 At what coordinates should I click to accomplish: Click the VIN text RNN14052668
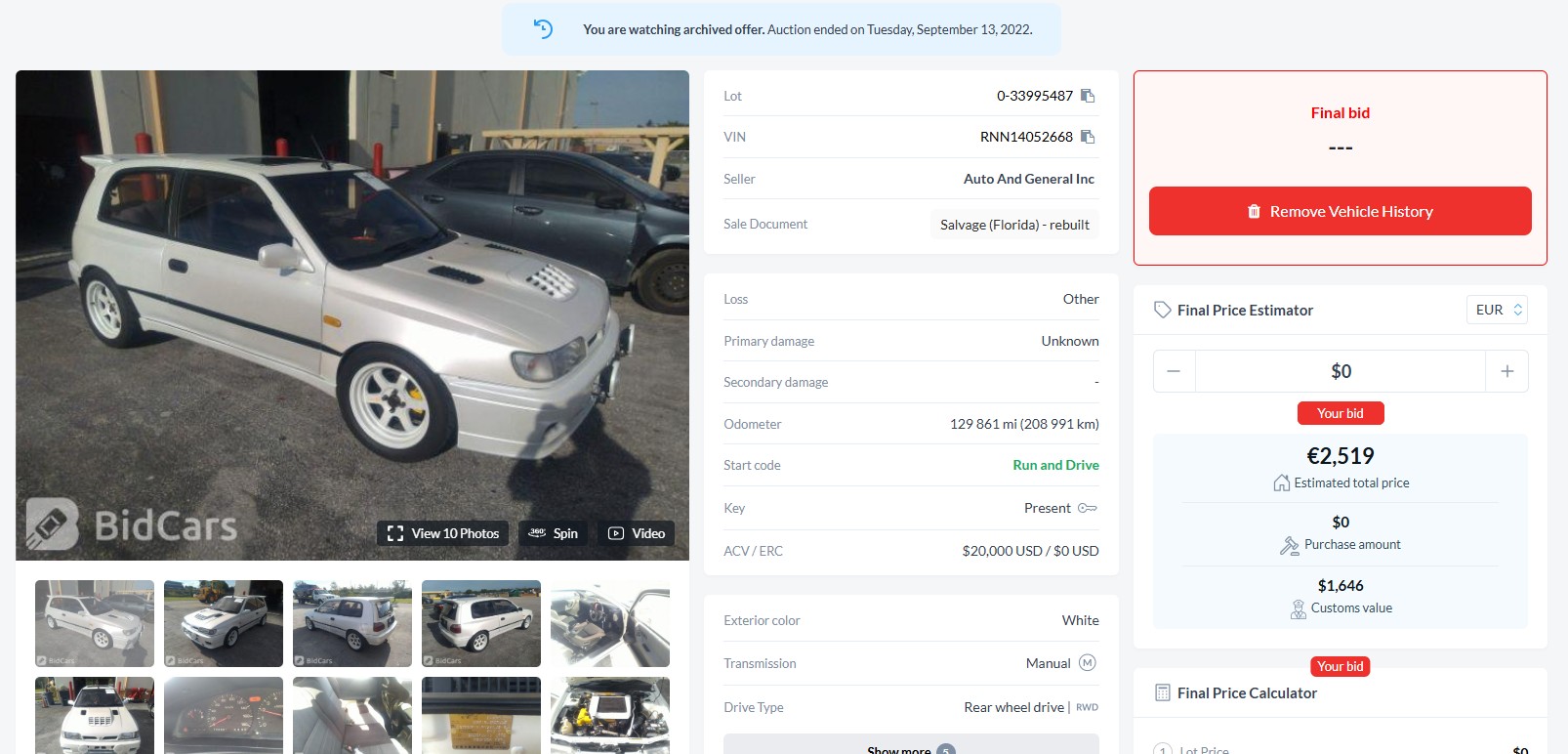pos(1026,137)
